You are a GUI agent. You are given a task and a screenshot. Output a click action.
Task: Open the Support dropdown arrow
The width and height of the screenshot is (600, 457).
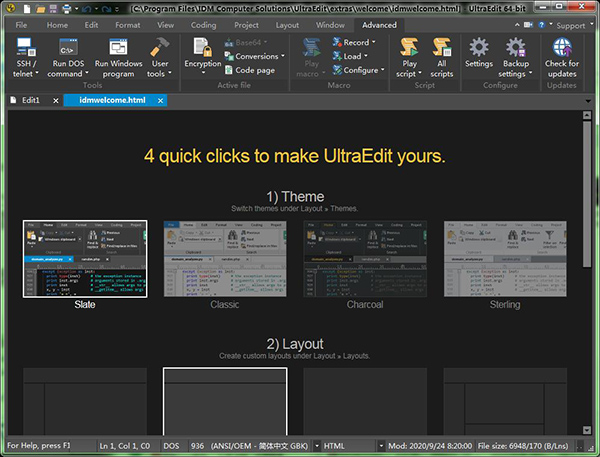(592, 24)
